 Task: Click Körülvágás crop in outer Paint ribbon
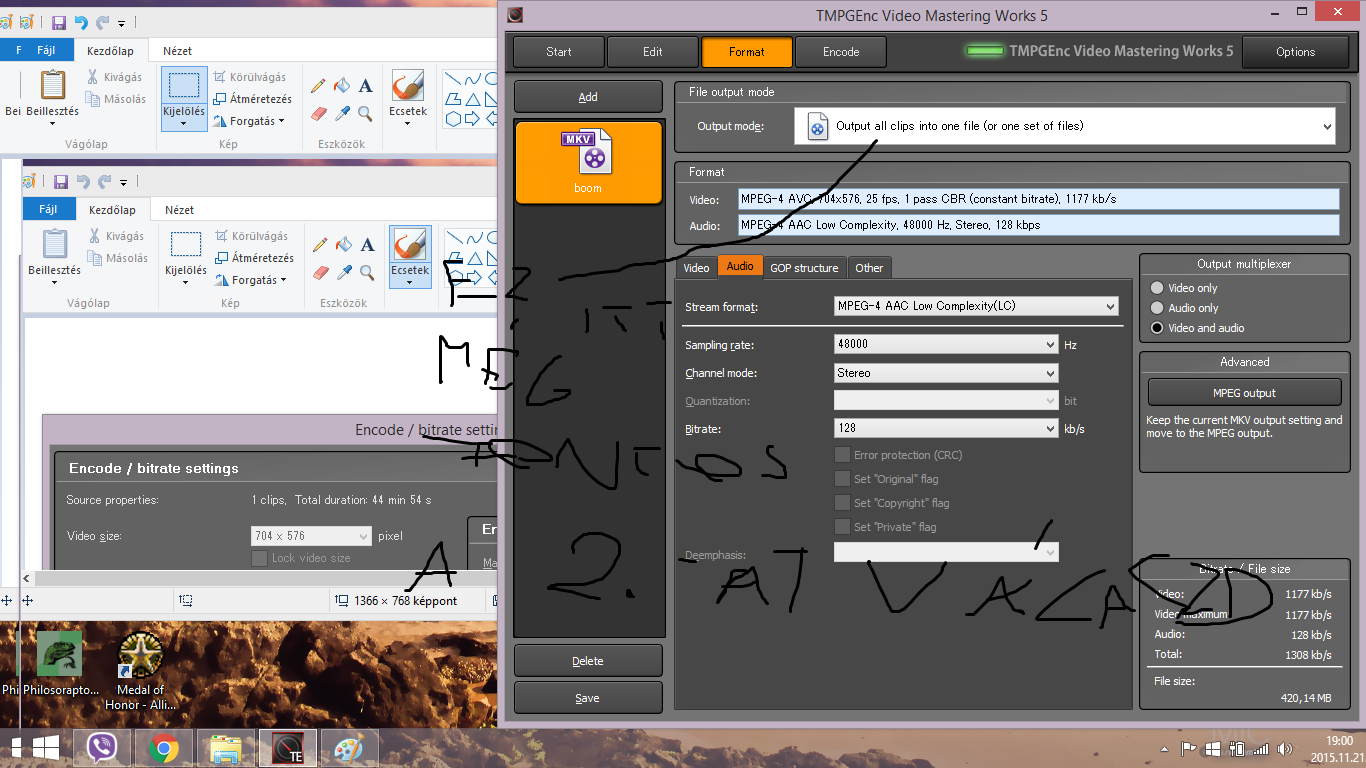[x=250, y=77]
